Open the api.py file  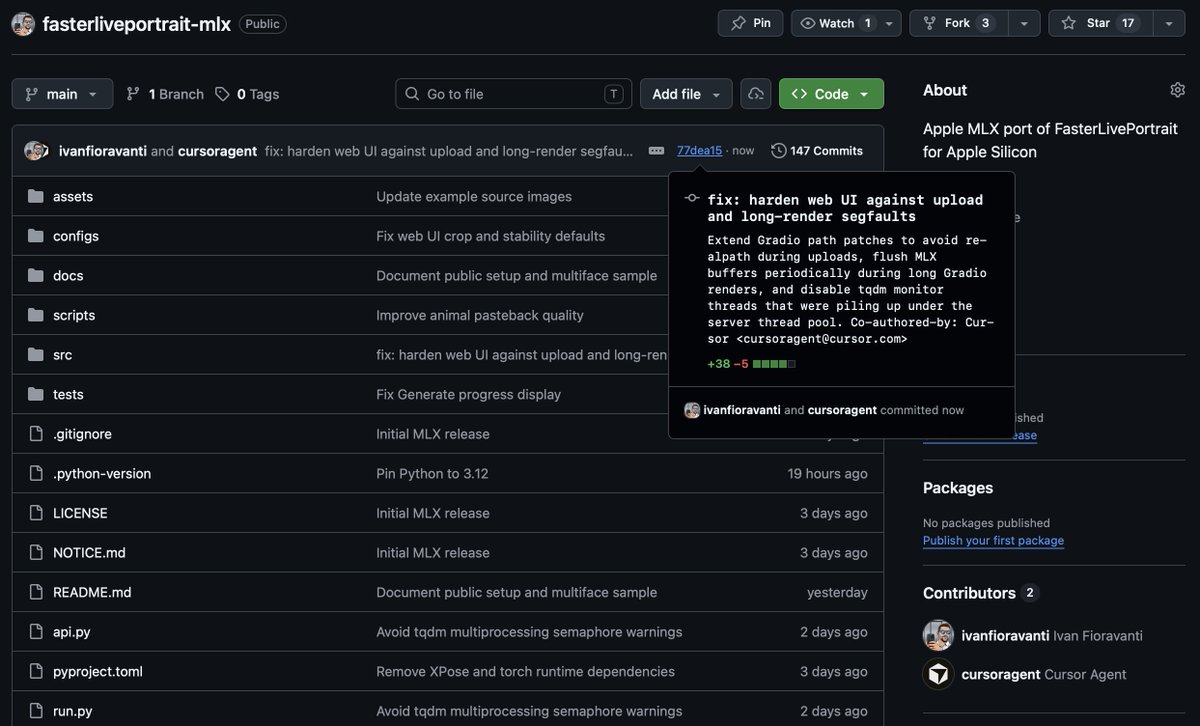[72, 632]
